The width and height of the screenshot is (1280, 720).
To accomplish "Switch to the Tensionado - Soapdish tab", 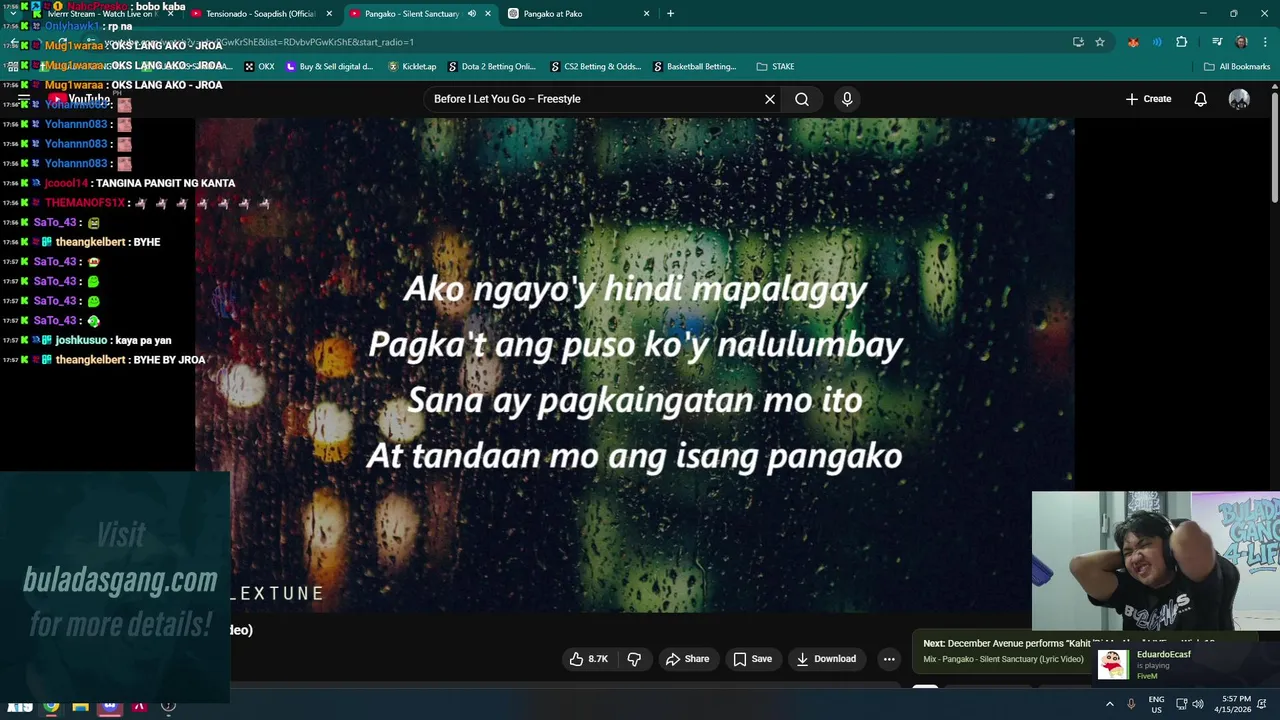I will [x=260, y=14].
